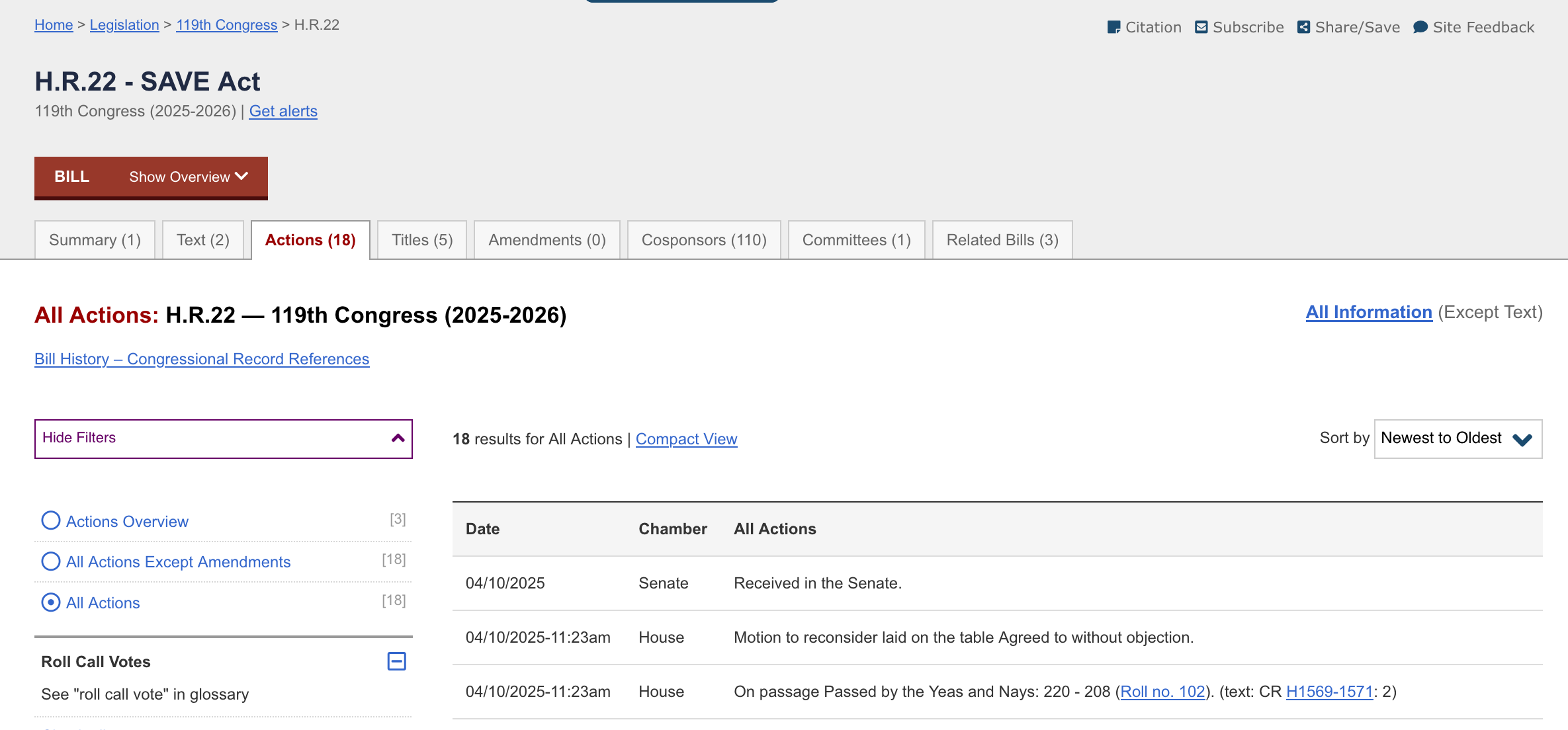Click the All Actions Except Amendments label

click(x=178, y=562)
